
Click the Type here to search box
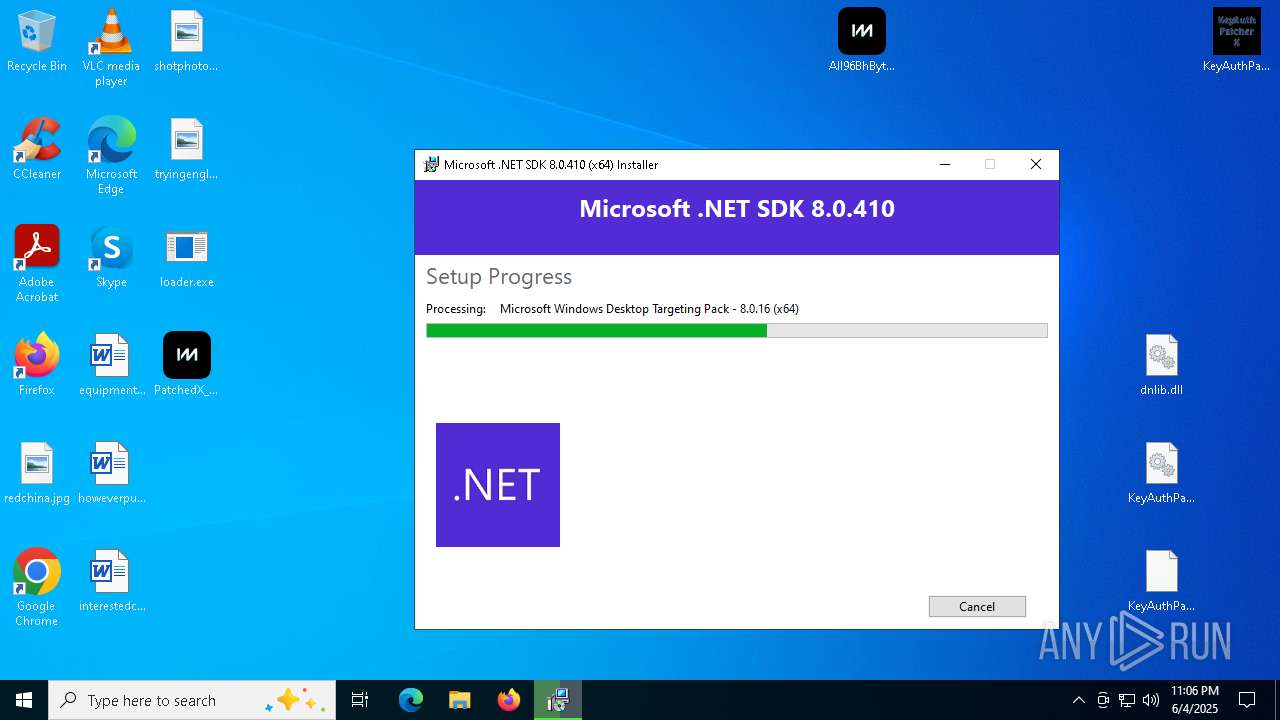192,700
